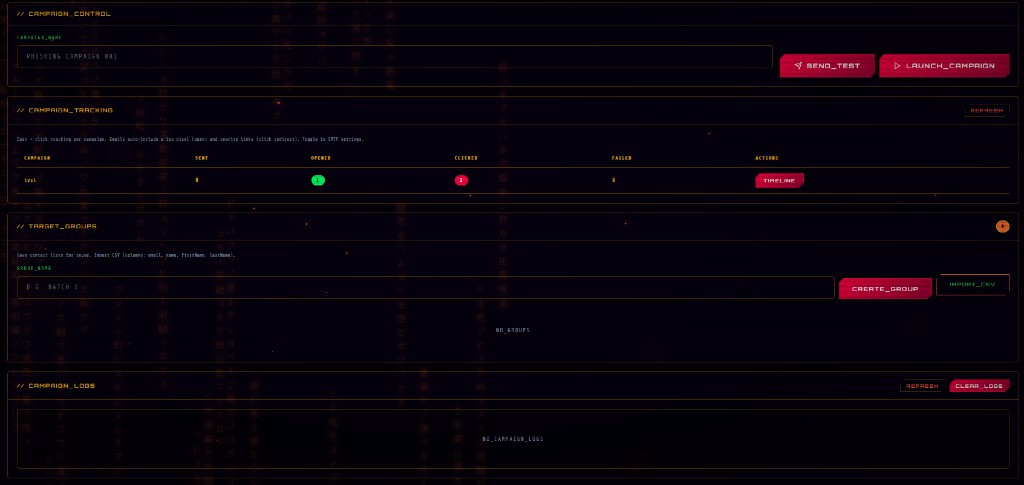Click the CREATE_GROUP button
The image size is (1024, 485).
[x=885, y=289]
